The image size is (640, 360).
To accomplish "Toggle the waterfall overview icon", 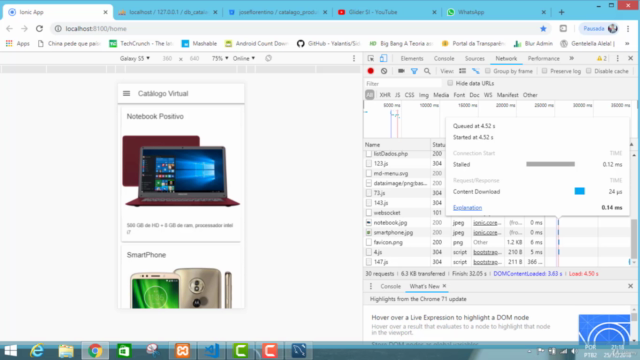I will pyautogui.click(x=476, y=71).
